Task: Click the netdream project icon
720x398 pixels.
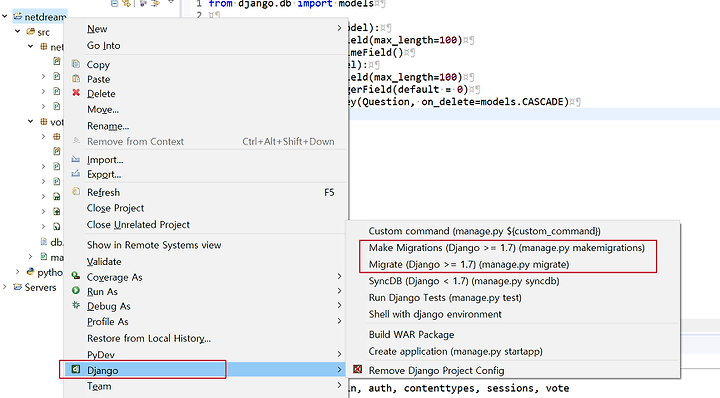Action: click(17, 17)
